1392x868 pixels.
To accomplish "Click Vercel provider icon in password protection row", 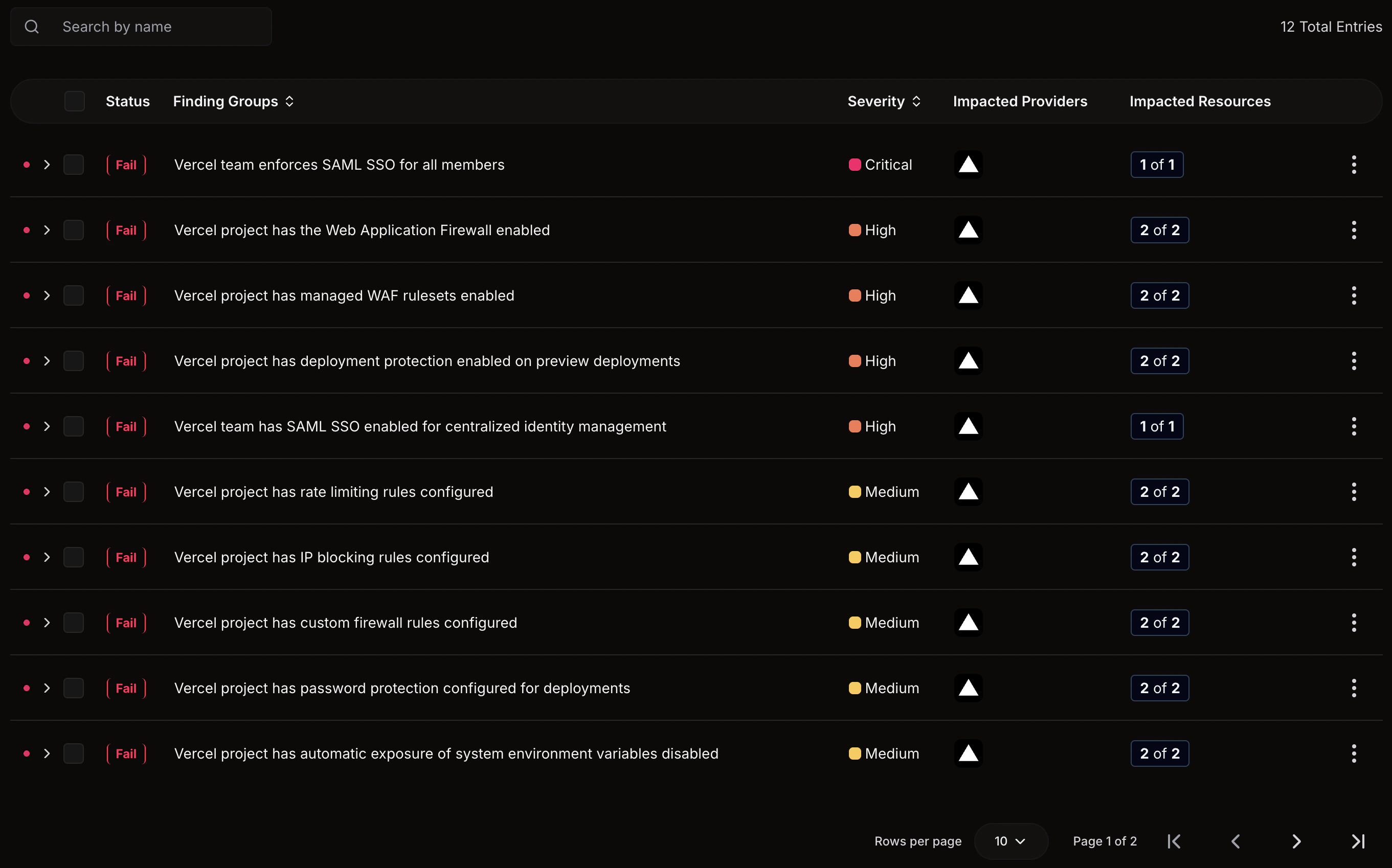I will [x=968, y=688].
